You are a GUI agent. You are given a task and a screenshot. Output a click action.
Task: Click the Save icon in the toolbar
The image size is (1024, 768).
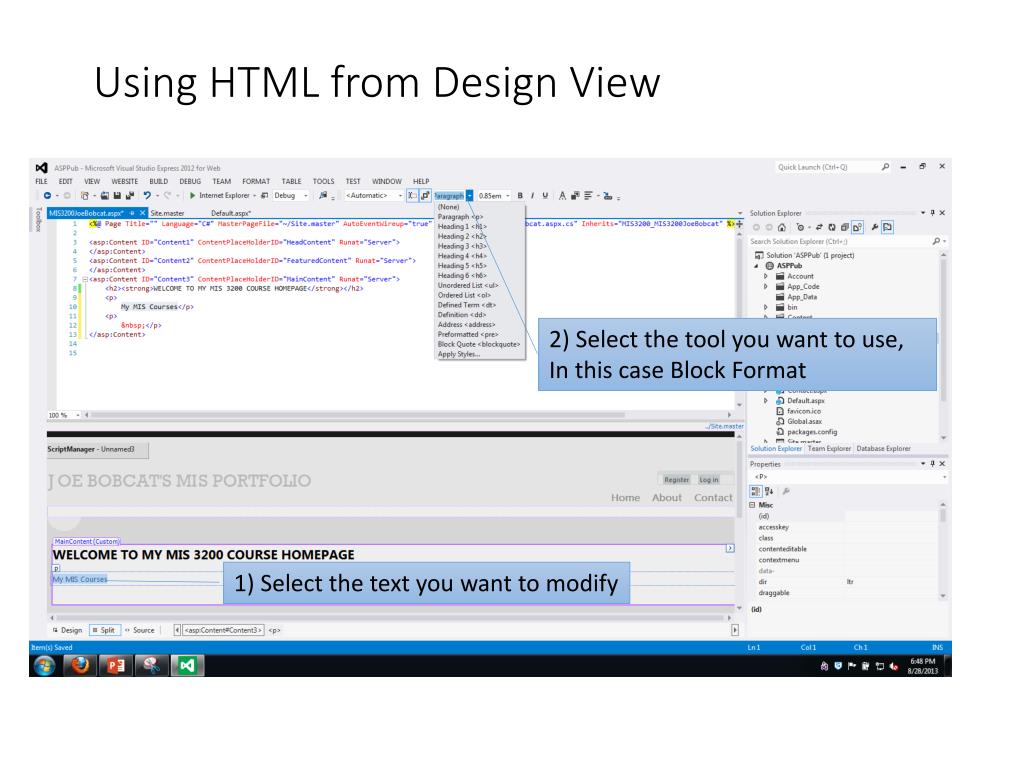coord(117,195)
